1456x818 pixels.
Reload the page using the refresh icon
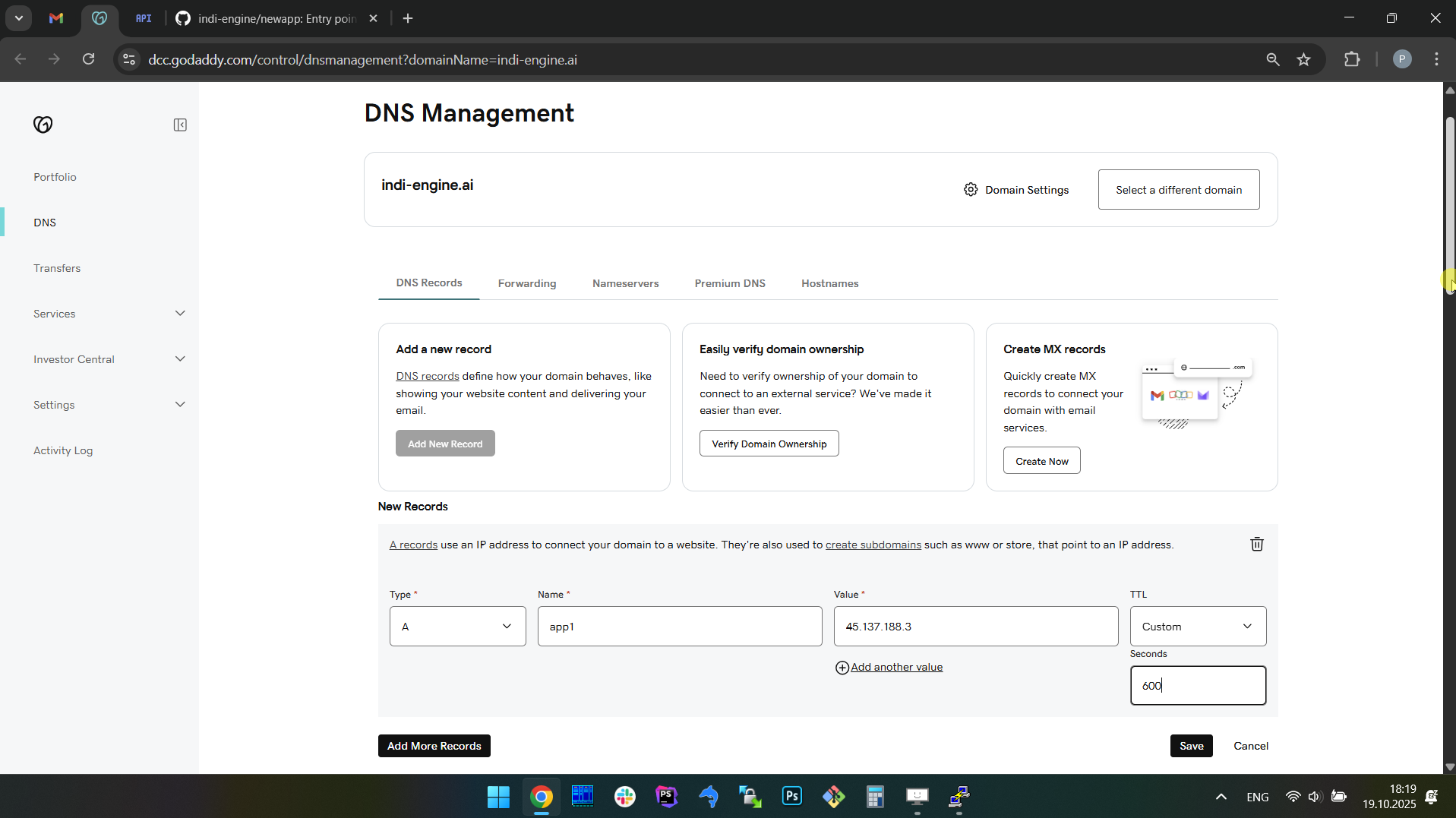(89, 59)
